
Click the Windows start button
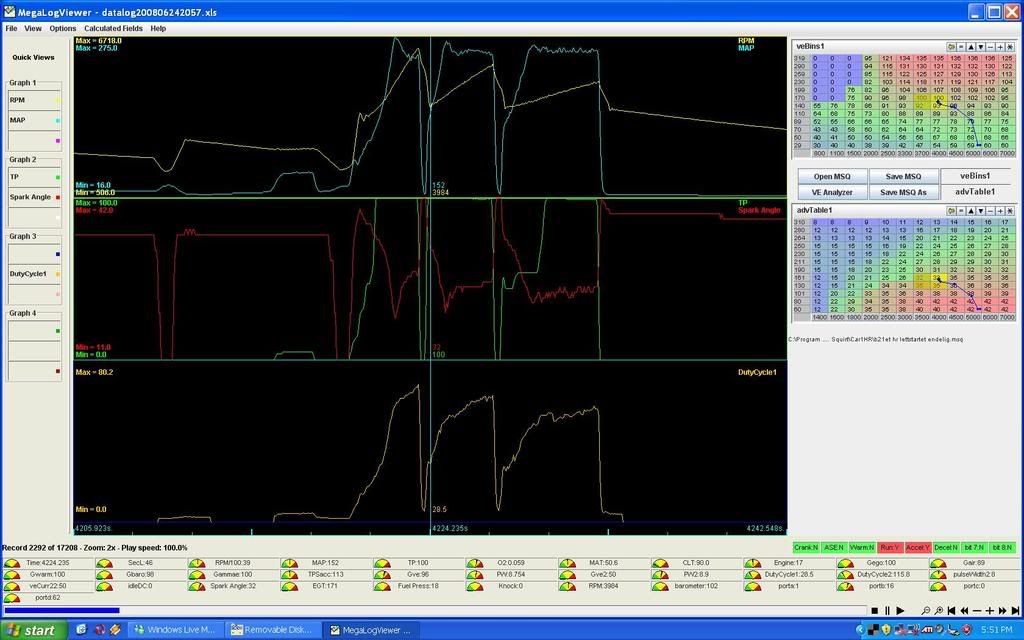coord(34,630)
